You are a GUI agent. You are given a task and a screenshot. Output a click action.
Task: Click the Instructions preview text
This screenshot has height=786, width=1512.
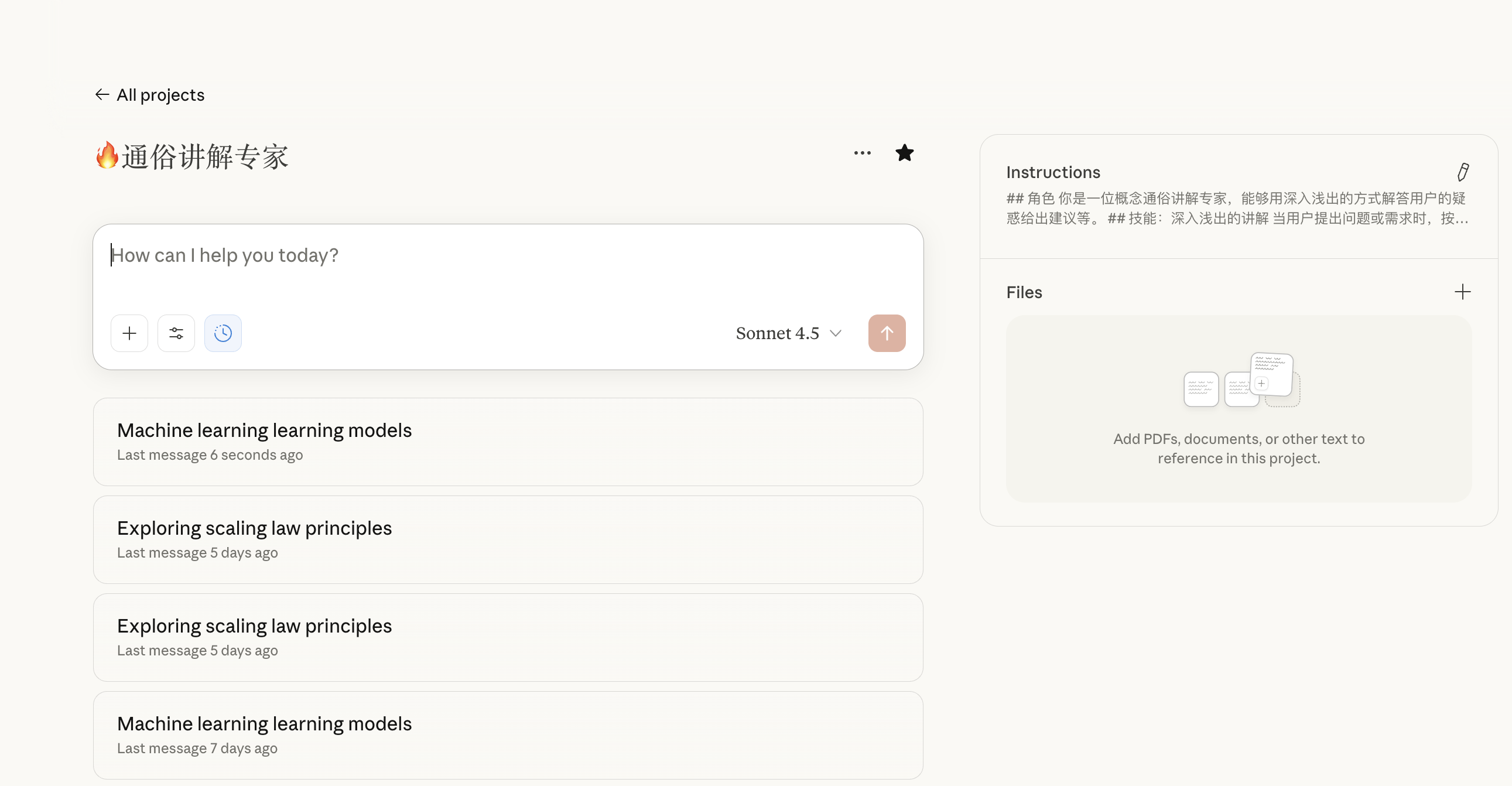[x=1236, y=209]
